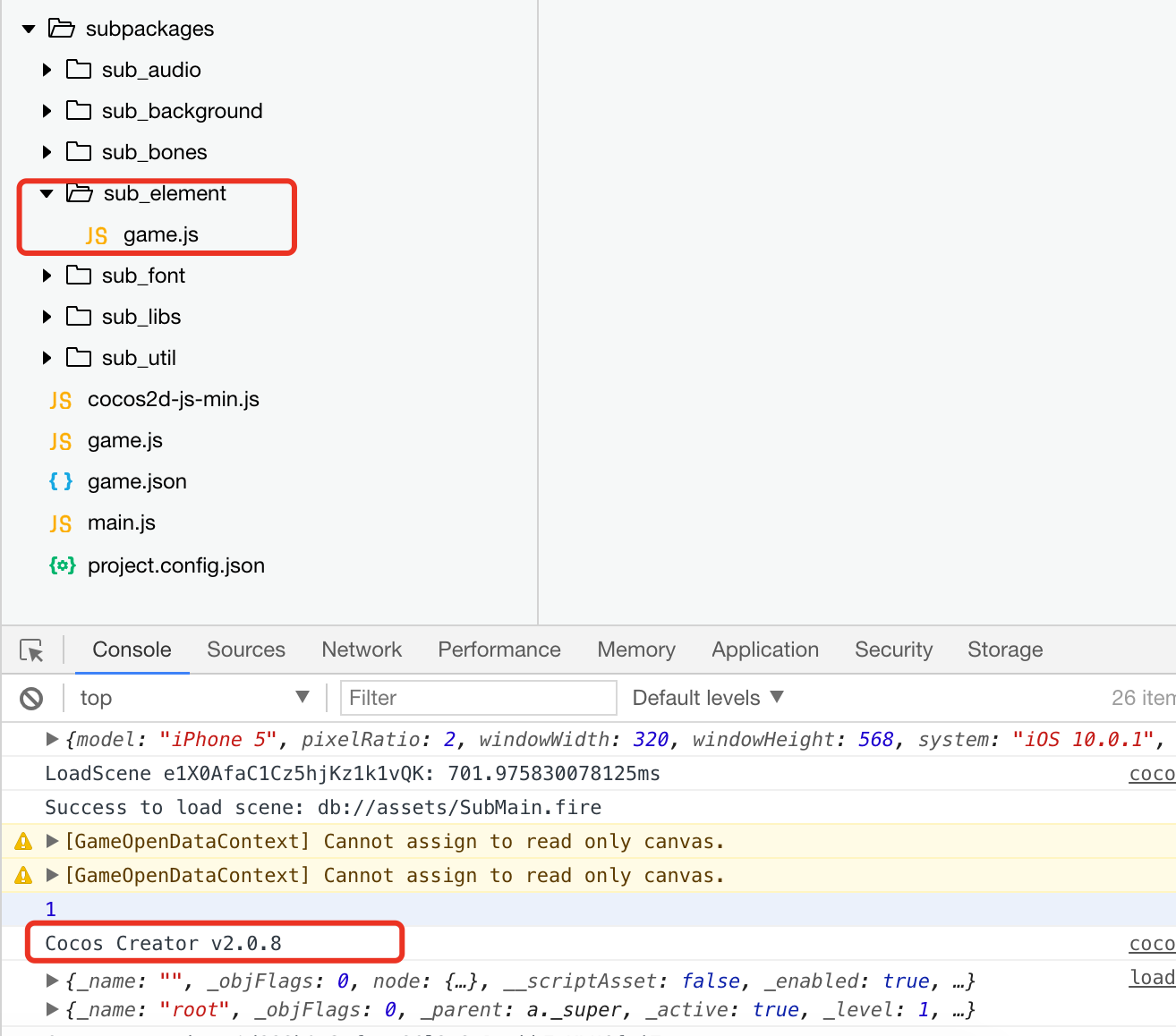The height and width of the screenshot is (1036, 1176).
Task: Open the Default levels dropdown
Action: [x=707, y=698]
